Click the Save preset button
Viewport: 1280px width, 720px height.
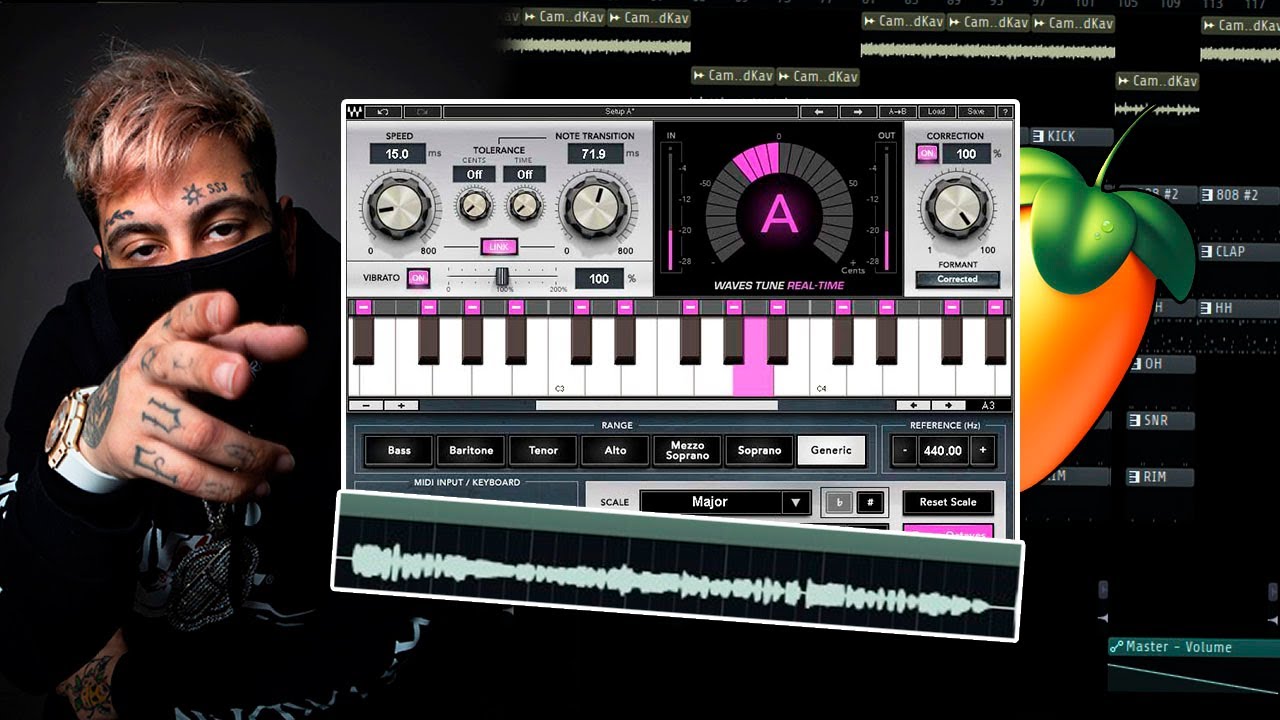pos(975,112)
